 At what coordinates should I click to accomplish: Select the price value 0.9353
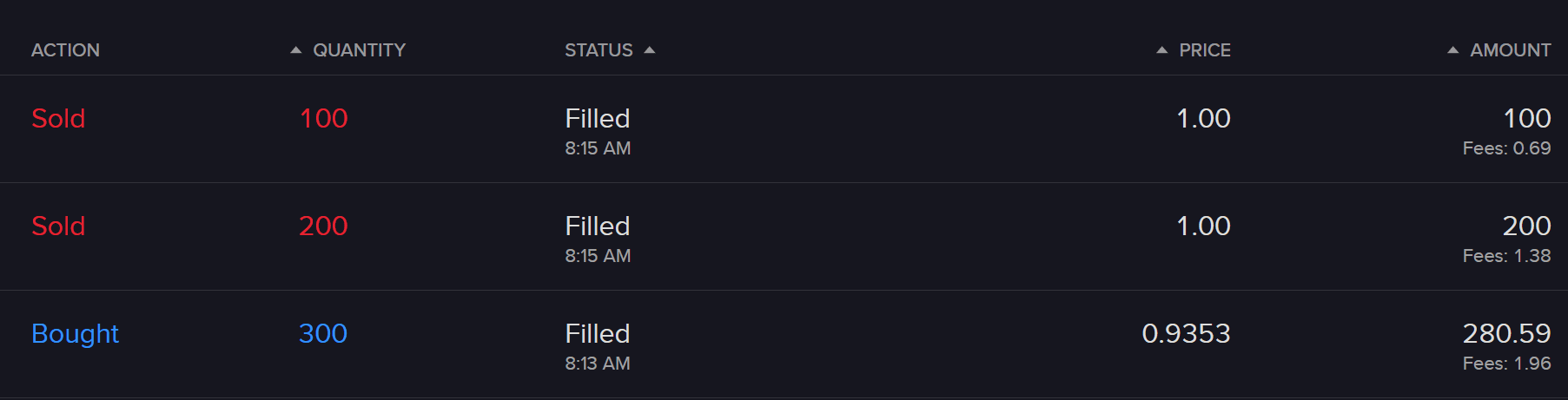click(x=1186, y=333)
